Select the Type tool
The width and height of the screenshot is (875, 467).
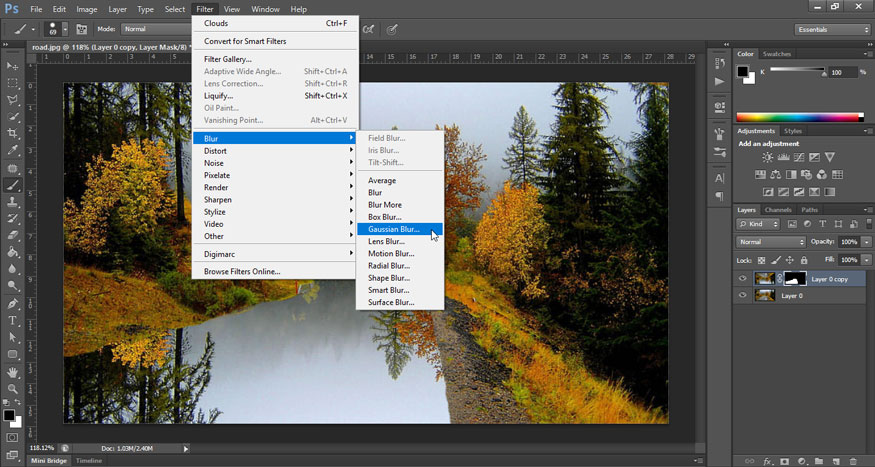pos(13,320)
